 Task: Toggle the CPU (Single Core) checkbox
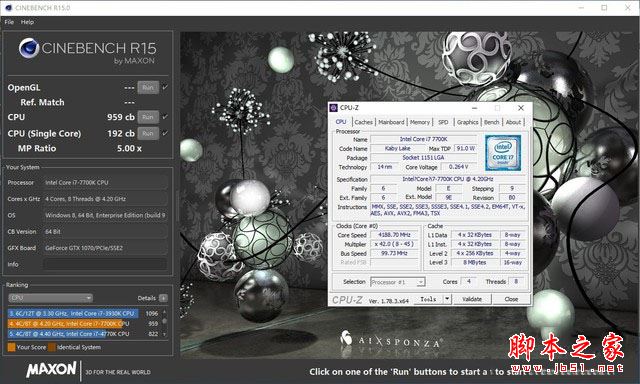(x=165, y=133)
